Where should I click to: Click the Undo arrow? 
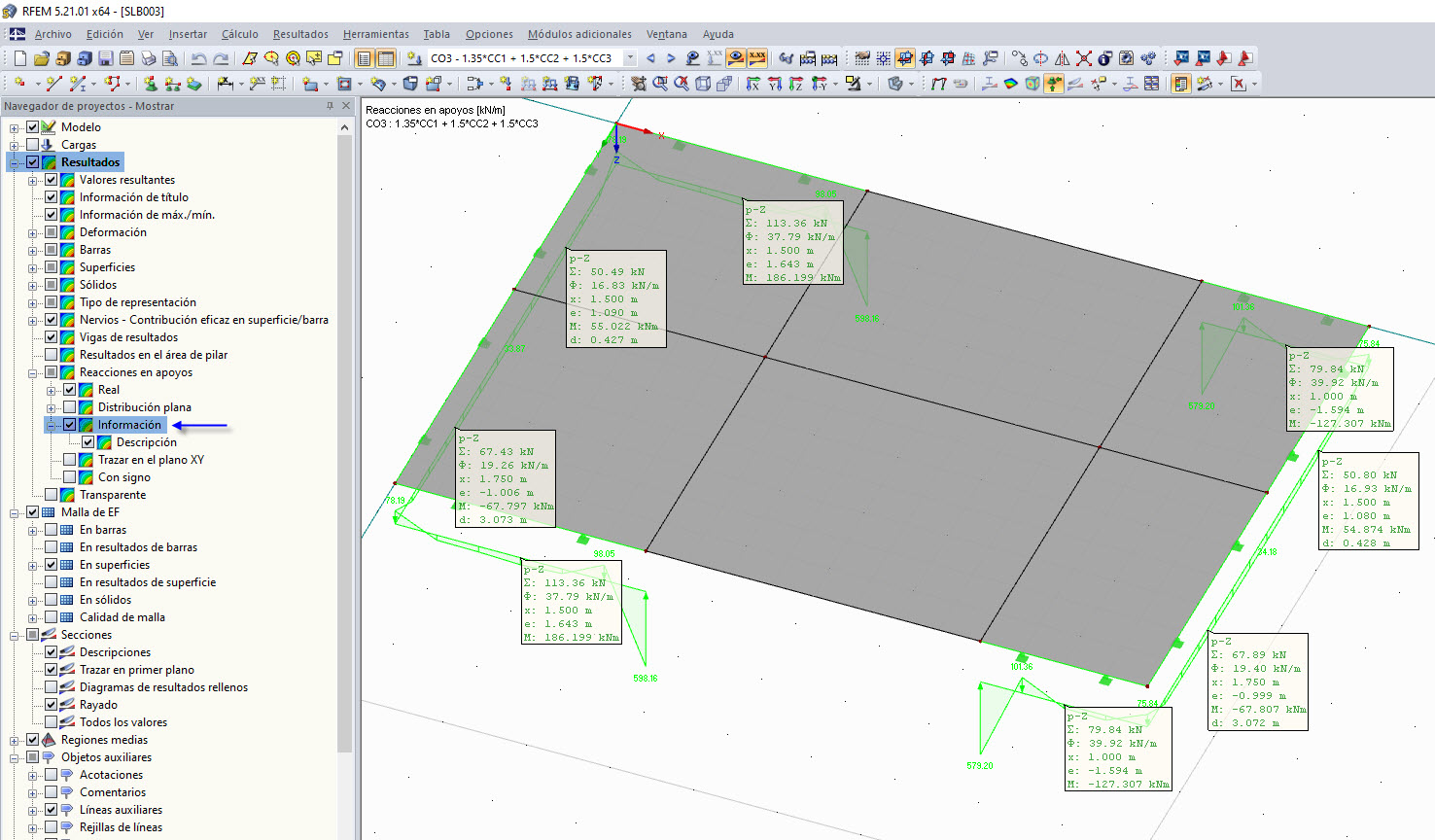tap(199, 58)
